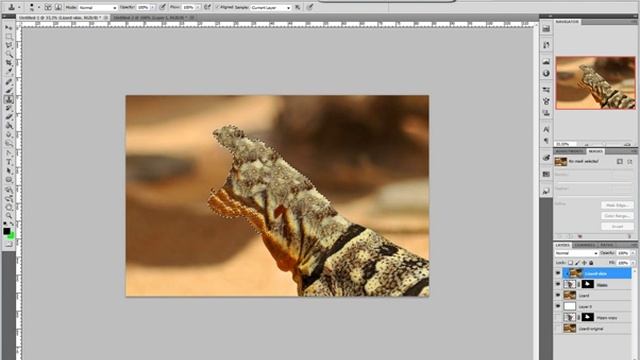Select the Crop tool
Viewport: 640px width, 360px height.
click(x=9, y=62)
